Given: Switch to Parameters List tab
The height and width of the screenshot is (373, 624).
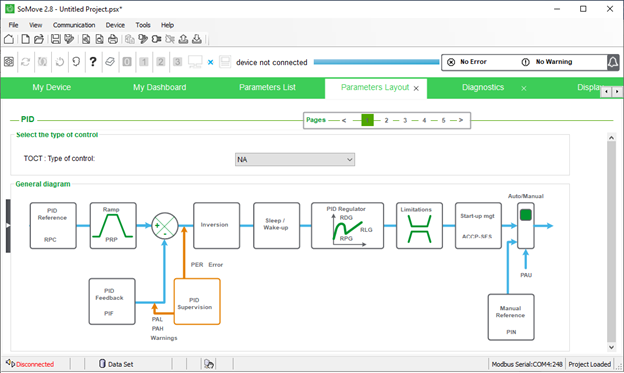Looking at the screenshot, I should [267, 87].
